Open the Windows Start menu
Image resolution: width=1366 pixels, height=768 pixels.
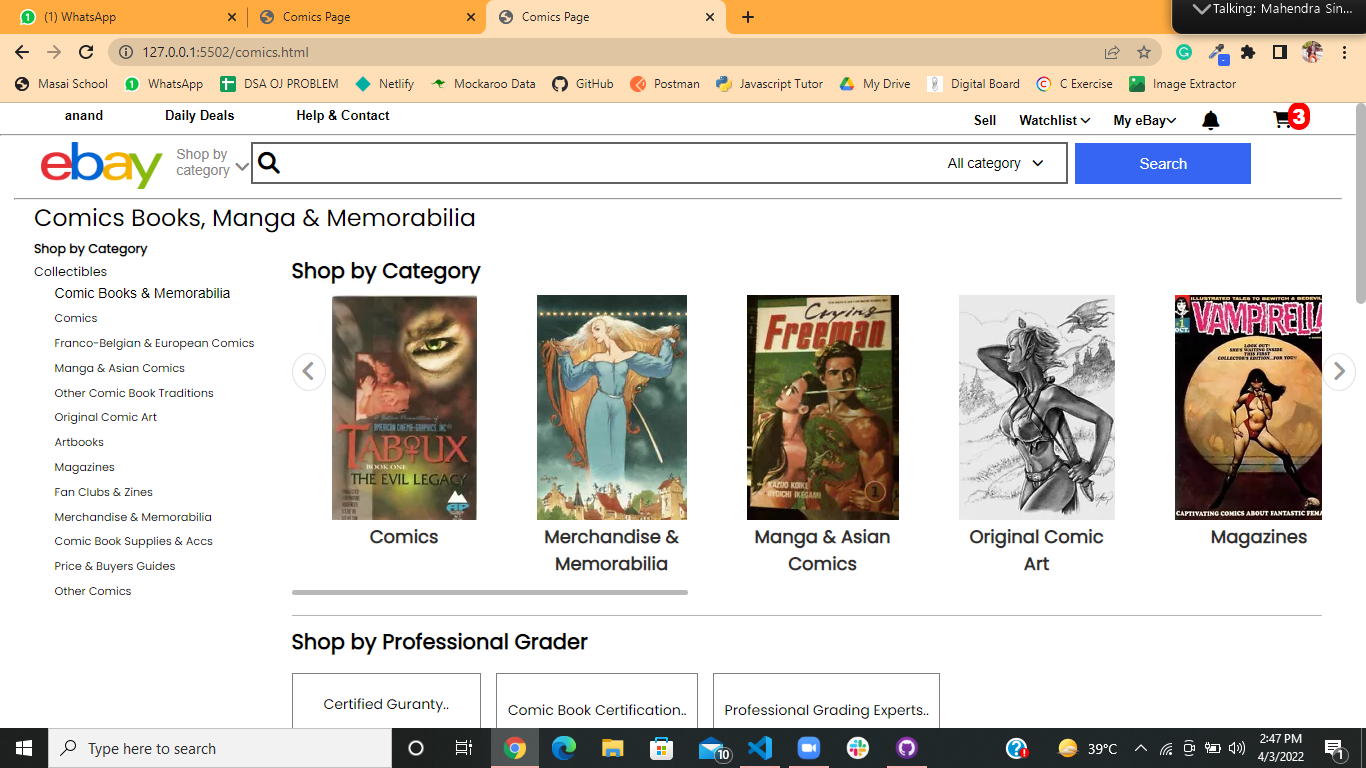coord(24,748)
